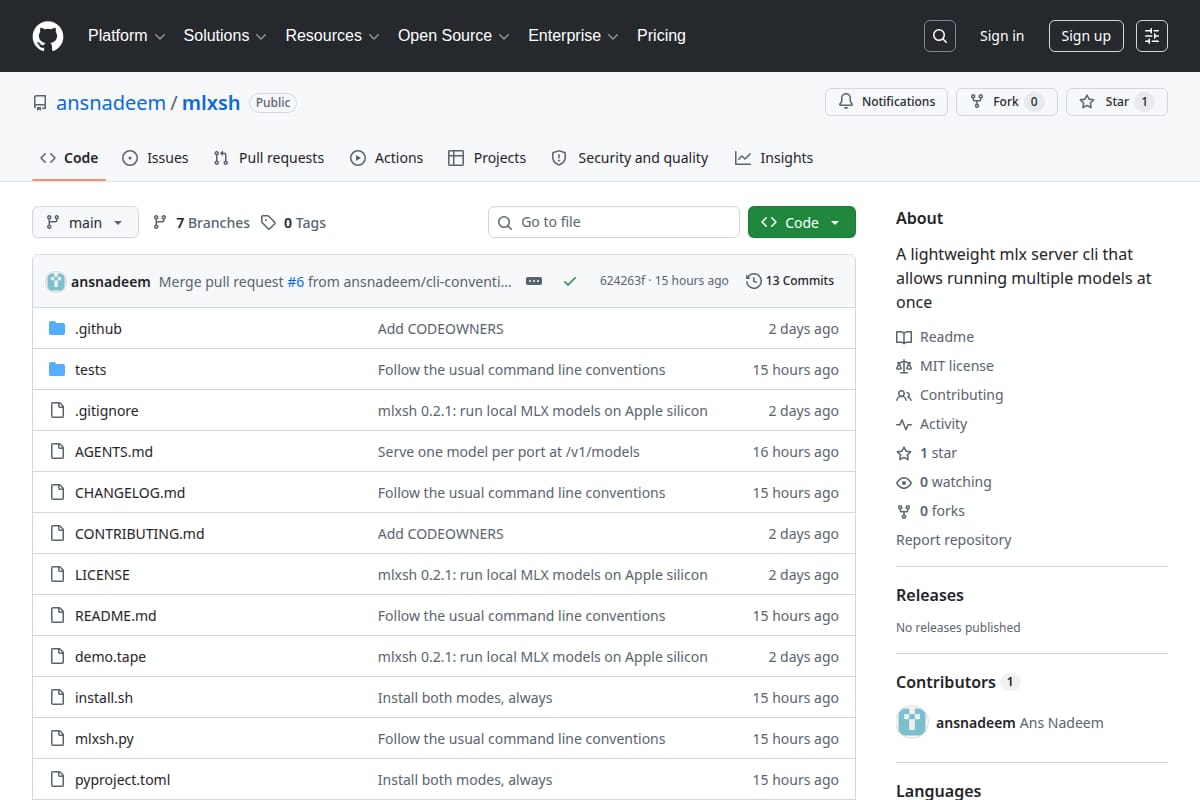Image resolution: width=1200 pixels, height=800 pixels.
Task: Click Report repository link
Action: [x=954, y=540]
